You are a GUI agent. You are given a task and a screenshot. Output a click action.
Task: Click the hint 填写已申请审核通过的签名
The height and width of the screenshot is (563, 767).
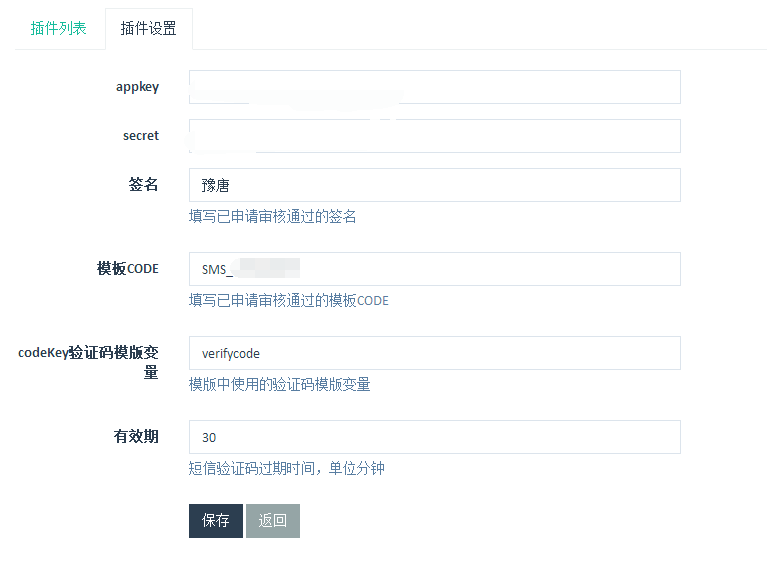point(272,216)
